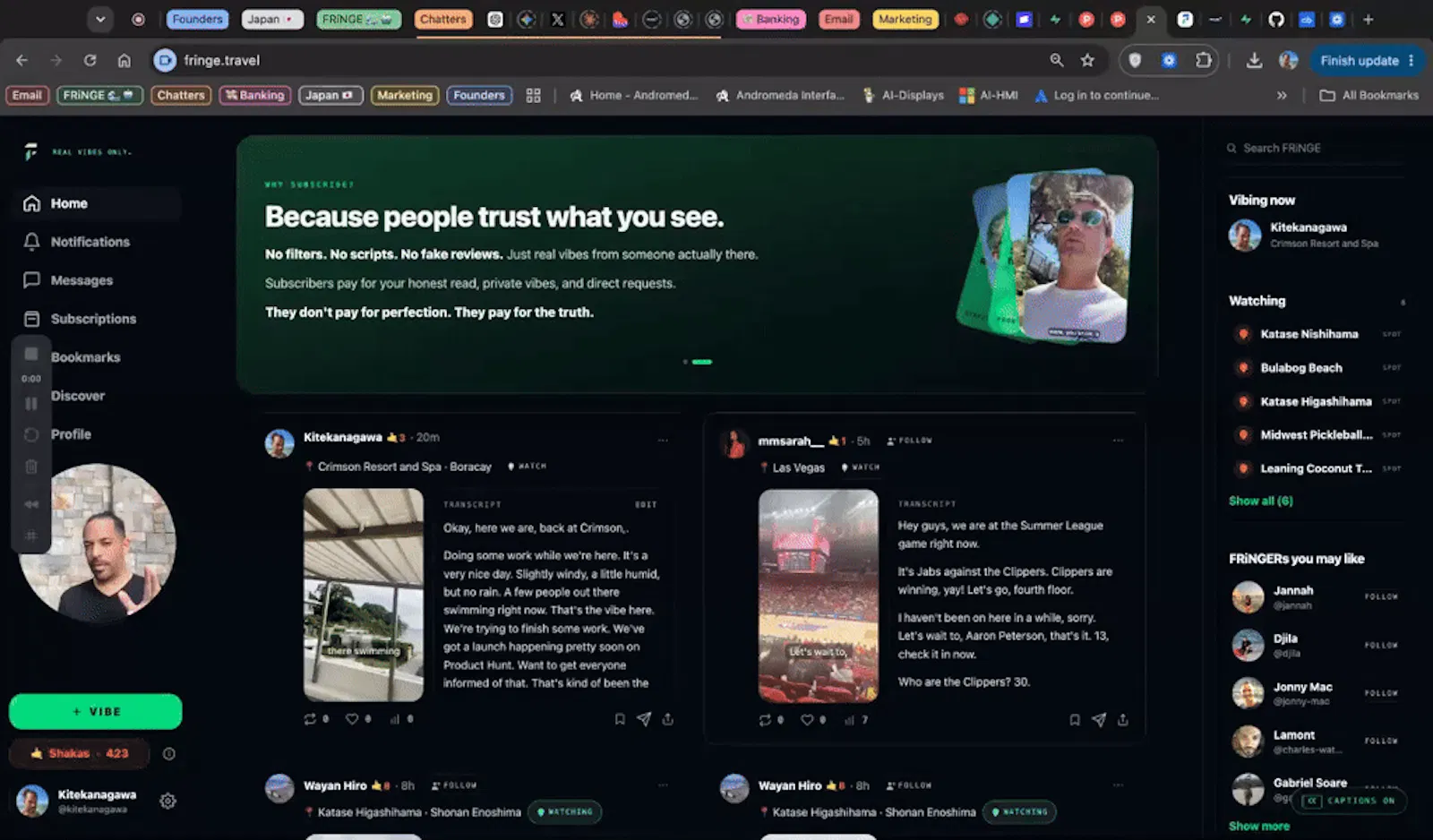
Task: Follow Jonny Mac in suggestions
Action: pyautogui.click(x=1381, y=693)
